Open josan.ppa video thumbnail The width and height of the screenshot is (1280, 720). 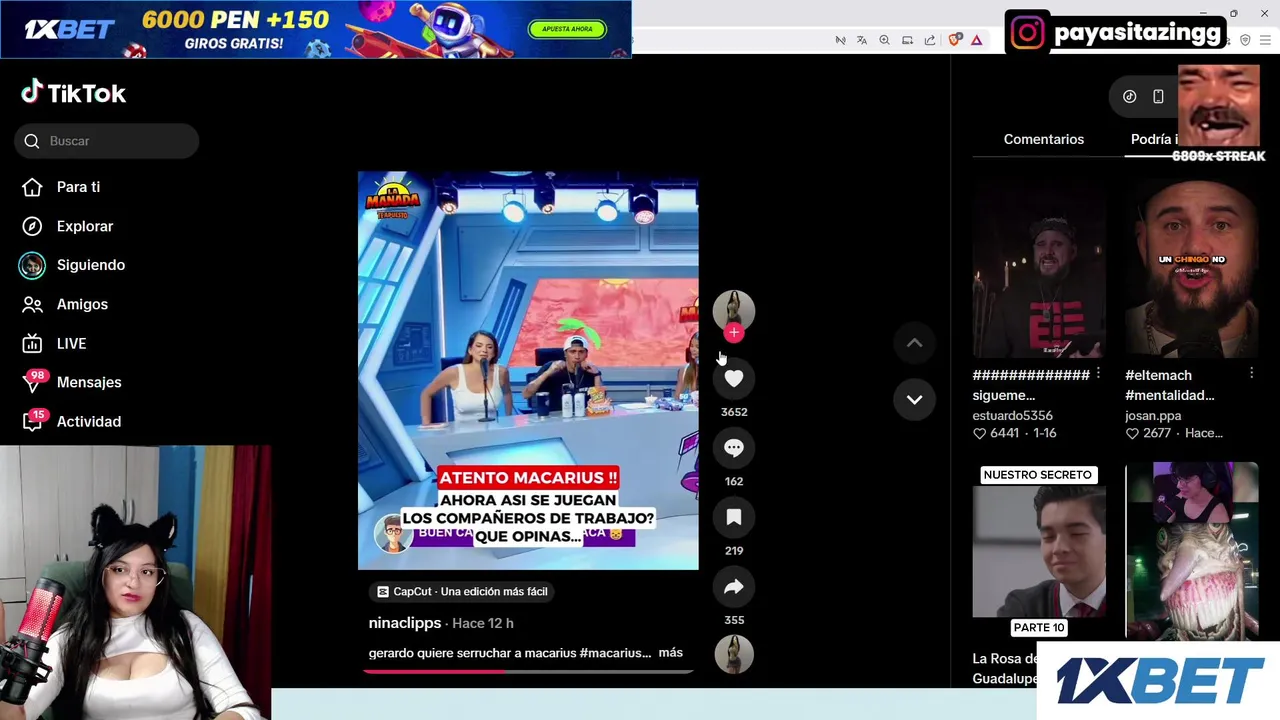pyautogui.click(x=1192, y=268)
